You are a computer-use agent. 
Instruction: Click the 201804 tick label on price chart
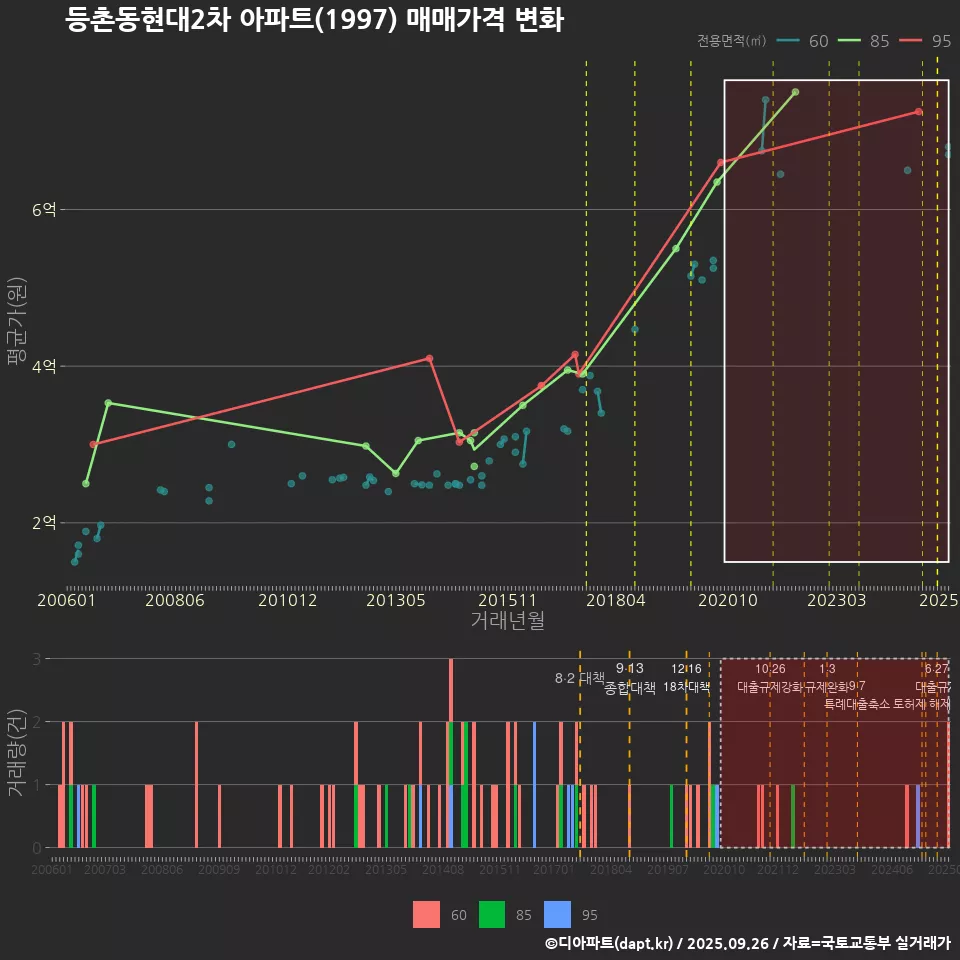(614, 600)
